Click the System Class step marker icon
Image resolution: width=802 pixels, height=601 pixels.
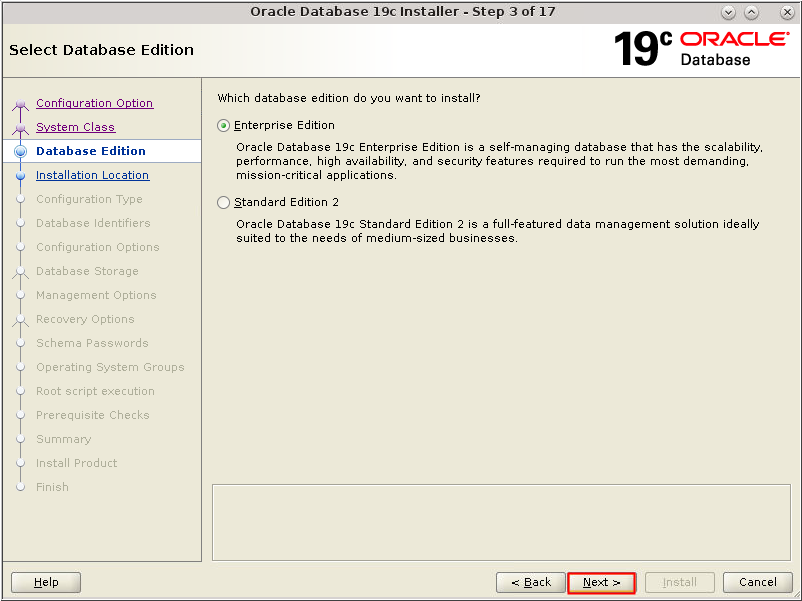click(x=22, y=127)
